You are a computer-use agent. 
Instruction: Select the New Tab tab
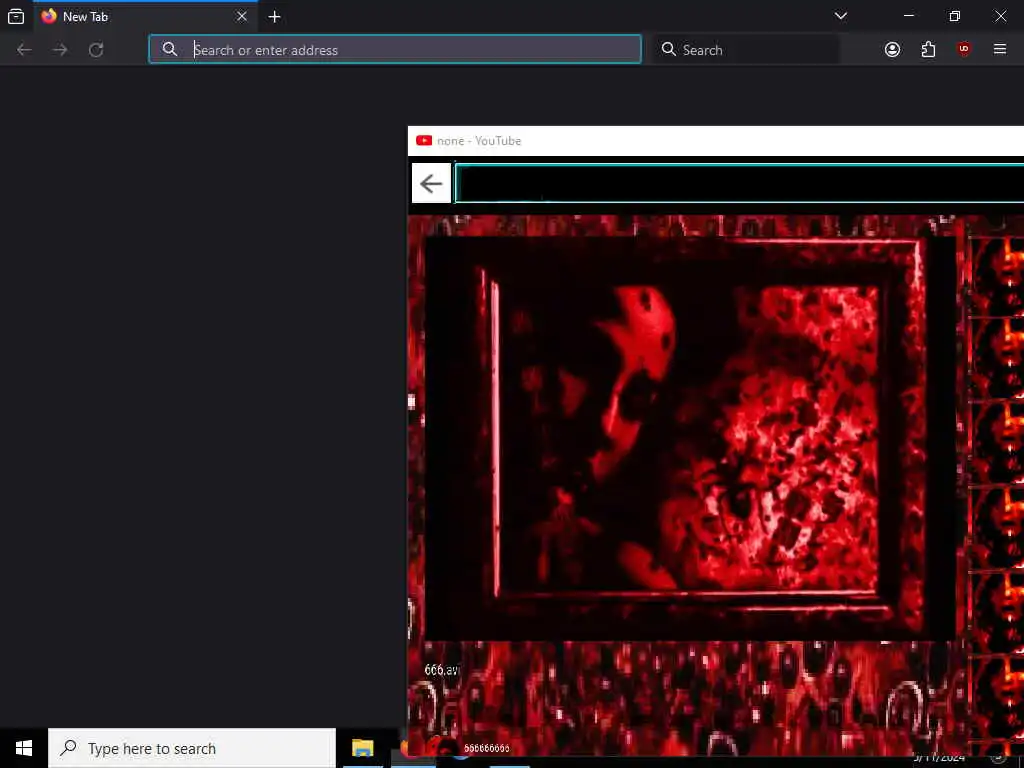pyautogui.click(x=146, y=16)
